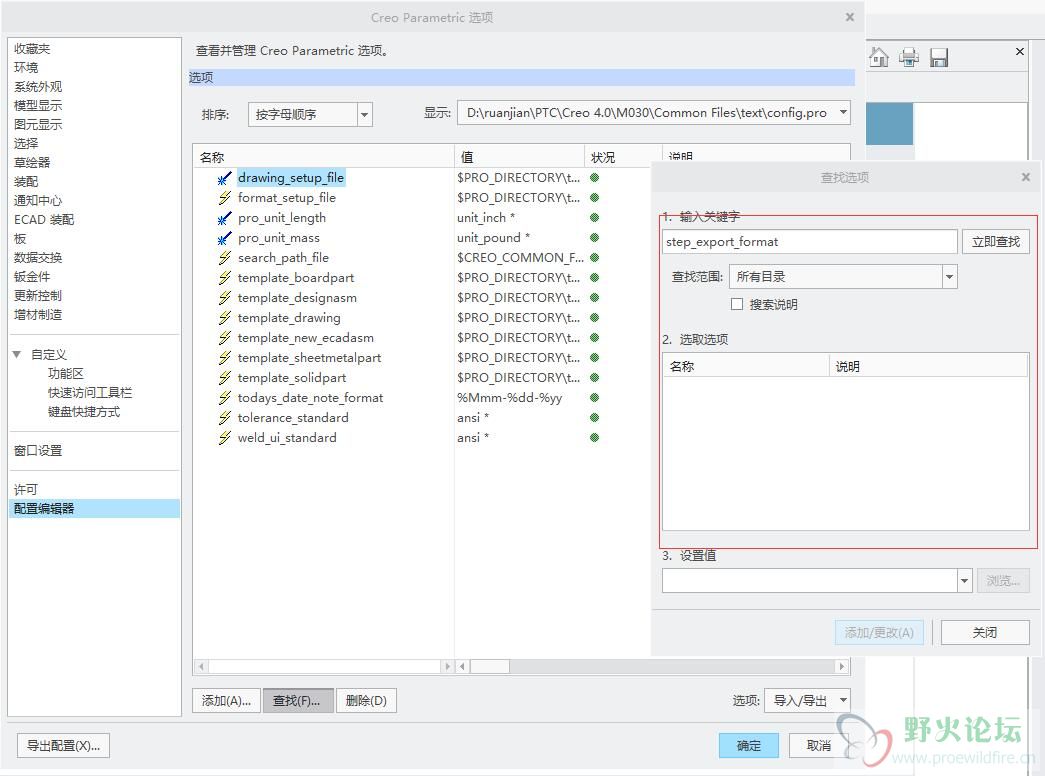Screen dimensions: 1045x776
Task: Click the icon beside pro_unit_mass
Action: pos(225,238)
